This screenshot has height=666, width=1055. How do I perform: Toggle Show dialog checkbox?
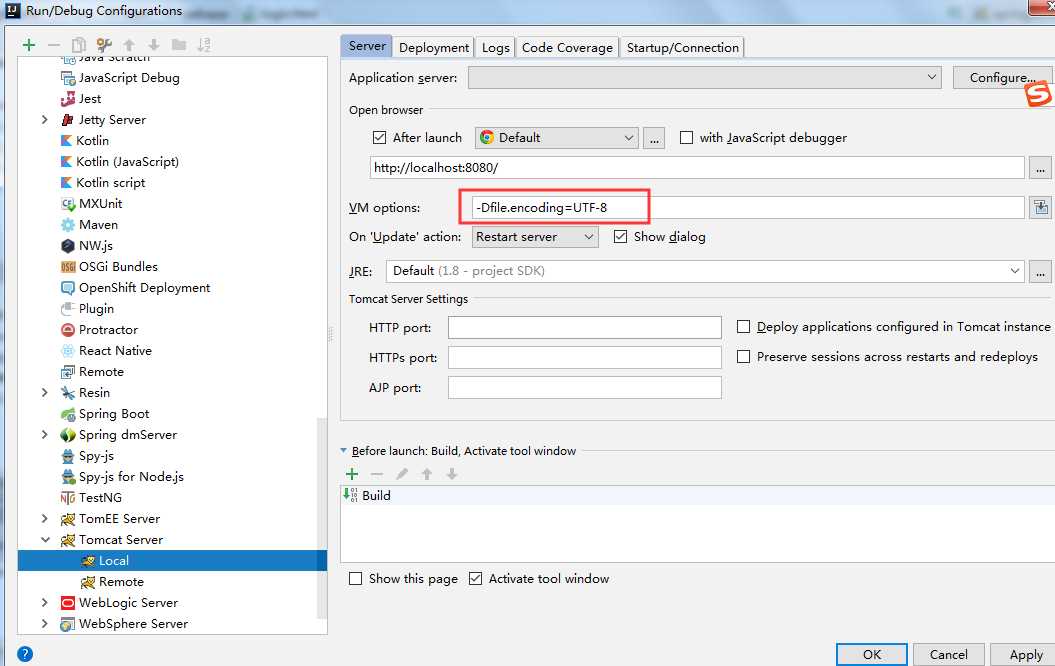click(x=620, y=237)
